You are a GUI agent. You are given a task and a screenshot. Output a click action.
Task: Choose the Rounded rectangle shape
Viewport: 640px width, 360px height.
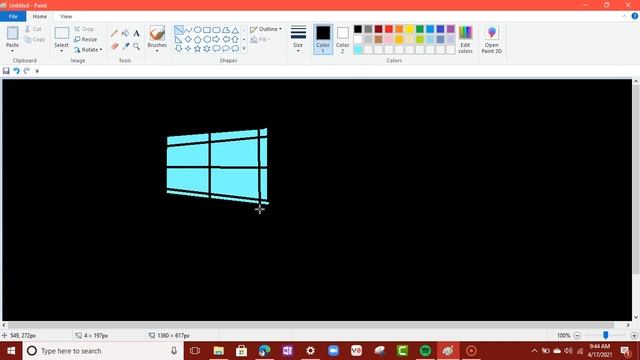click(x=216, y=30)
